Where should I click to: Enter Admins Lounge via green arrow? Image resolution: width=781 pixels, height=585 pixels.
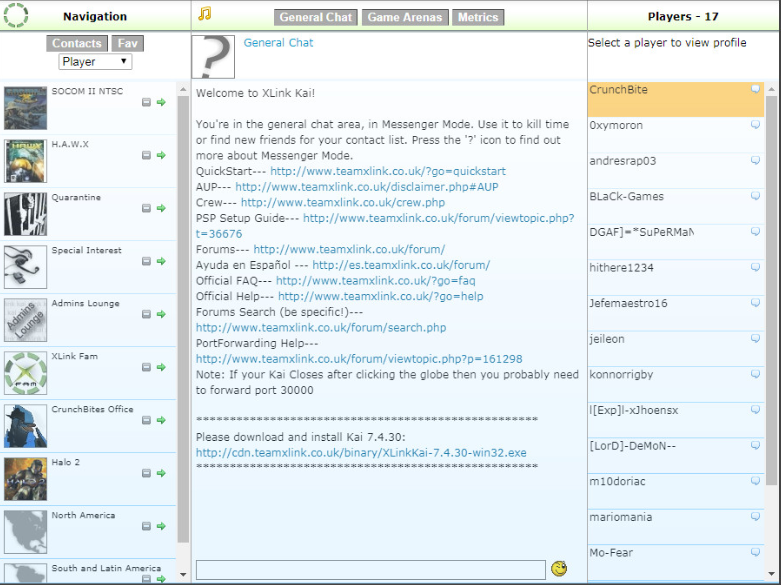pyautogui.click(x=161, y=314)
